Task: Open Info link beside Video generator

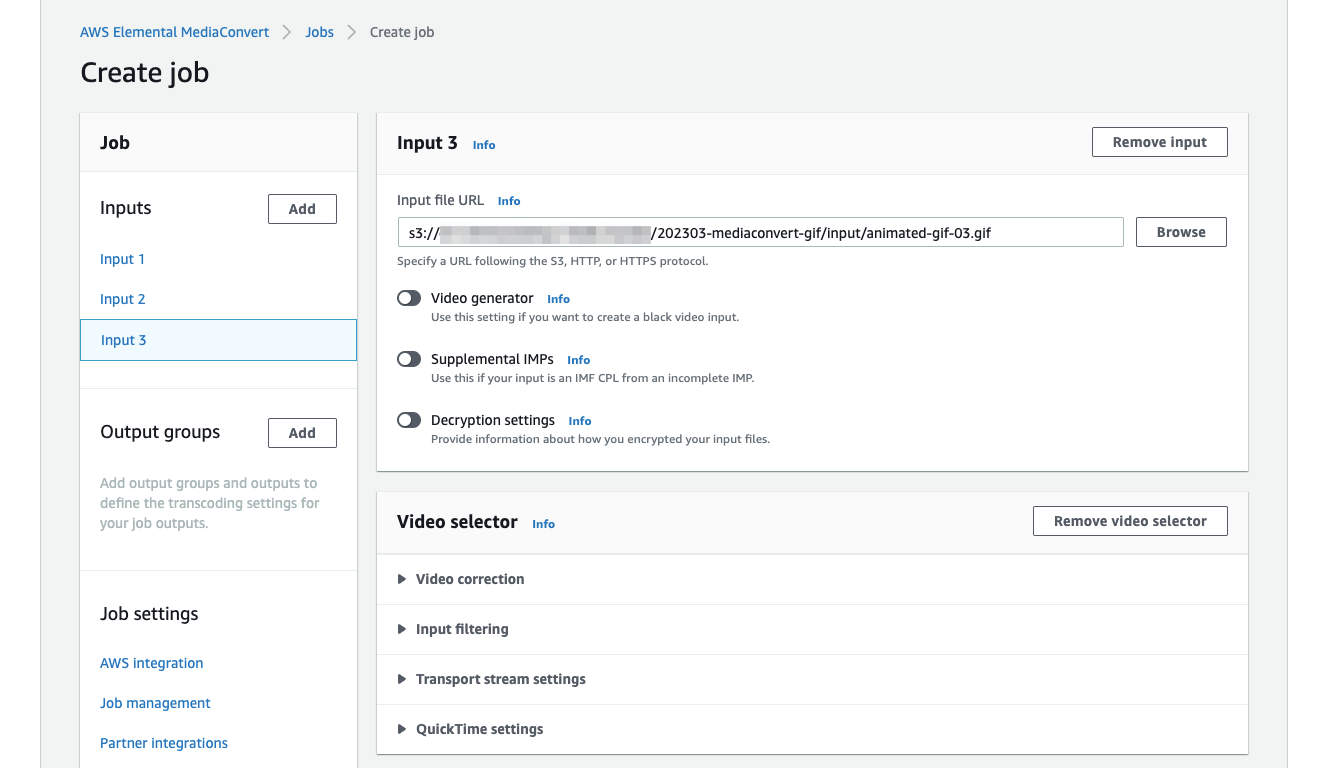Action: pyautogui.click(x=558, y=299)
